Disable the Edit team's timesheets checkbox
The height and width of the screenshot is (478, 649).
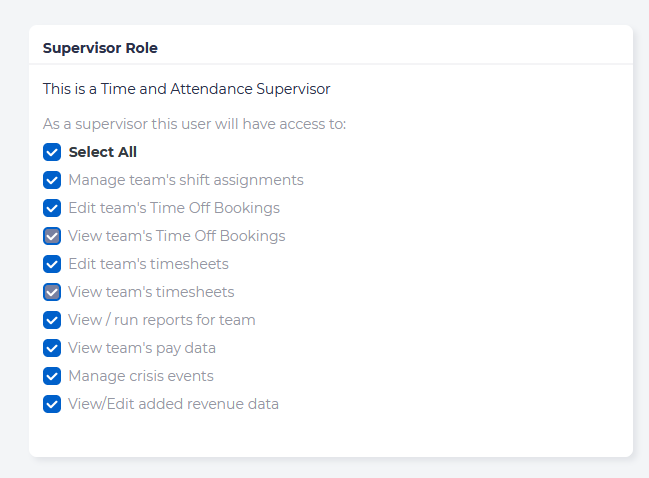pos(52,264)
